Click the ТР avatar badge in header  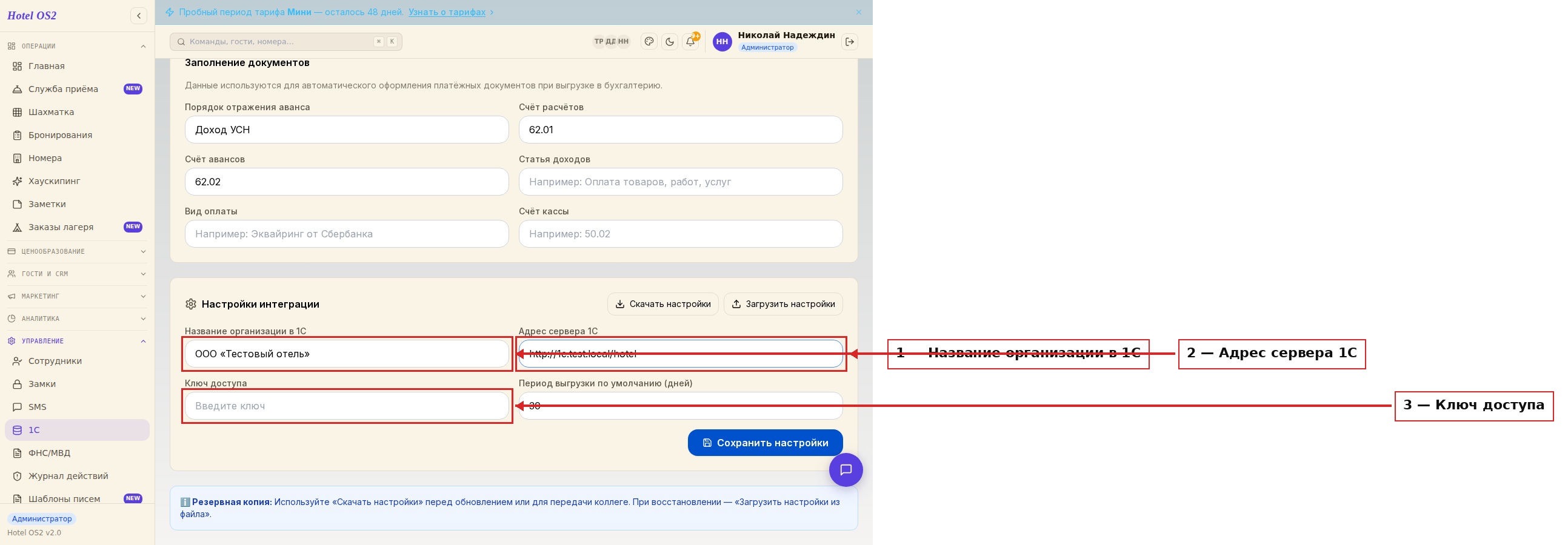click(x=598, y=41)
